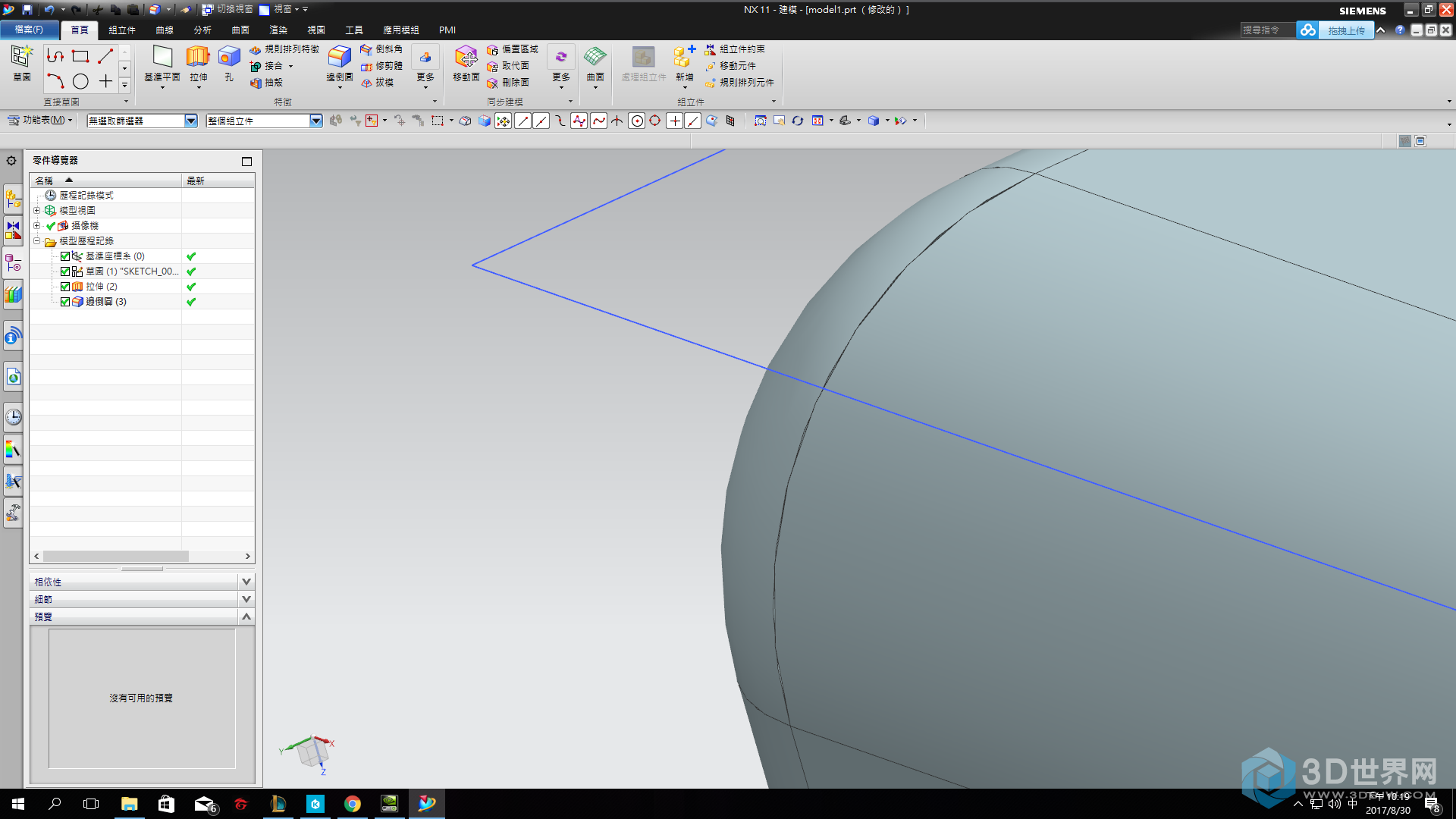The width and height of the screenshot is (1456, 819).
Task: Open the 草圖 sketch tool
Action: point(21,64)
